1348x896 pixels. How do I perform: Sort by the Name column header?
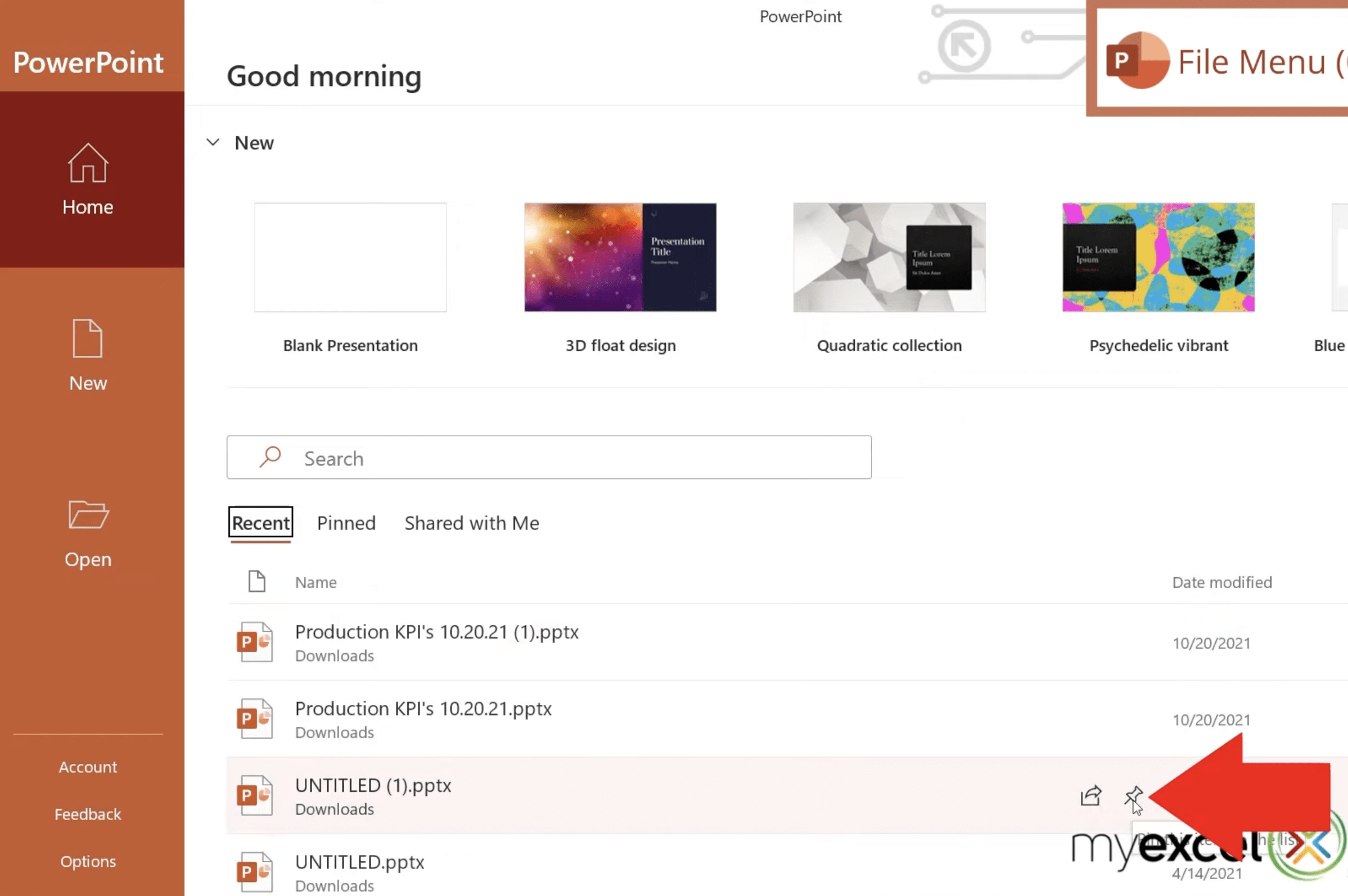(x=315, y=582)
